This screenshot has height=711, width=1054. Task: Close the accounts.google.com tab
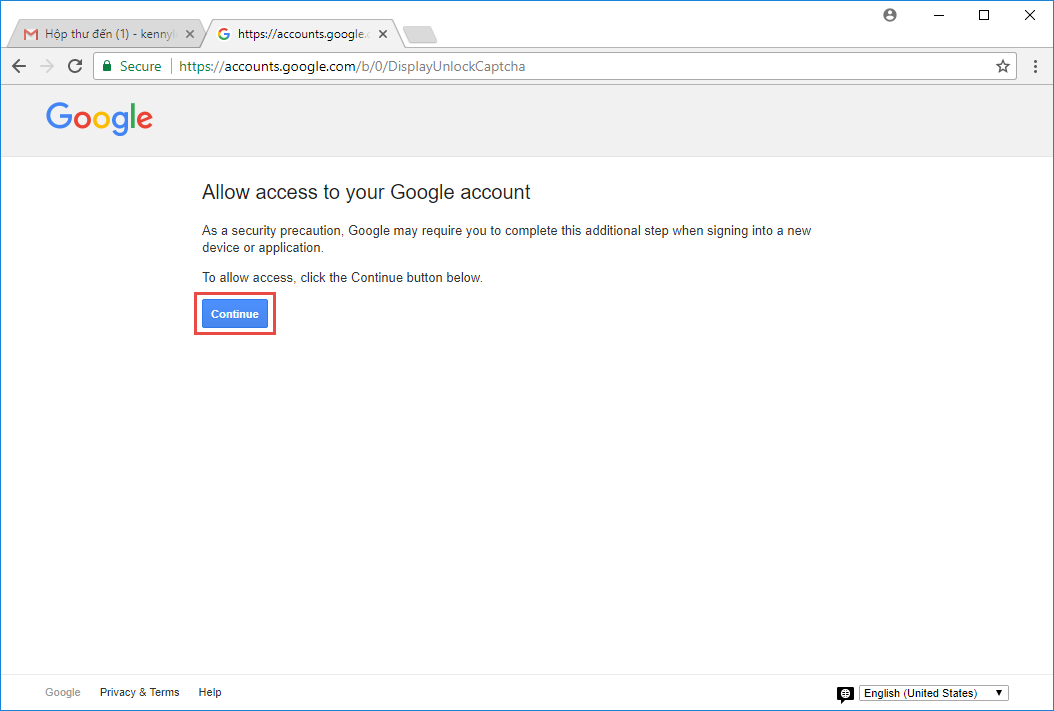[383, 34]
